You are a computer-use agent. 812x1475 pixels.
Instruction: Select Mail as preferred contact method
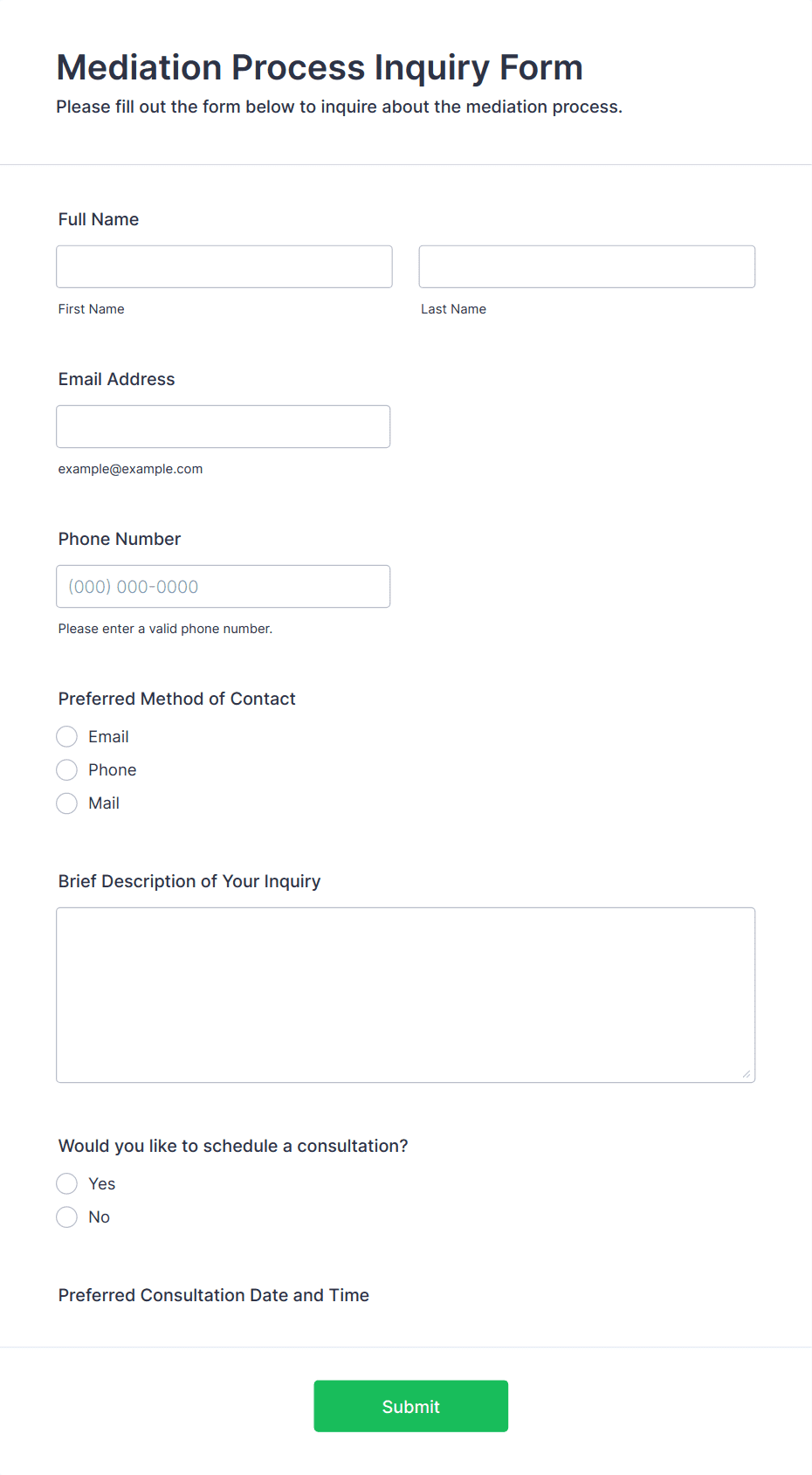click(67, 803)
